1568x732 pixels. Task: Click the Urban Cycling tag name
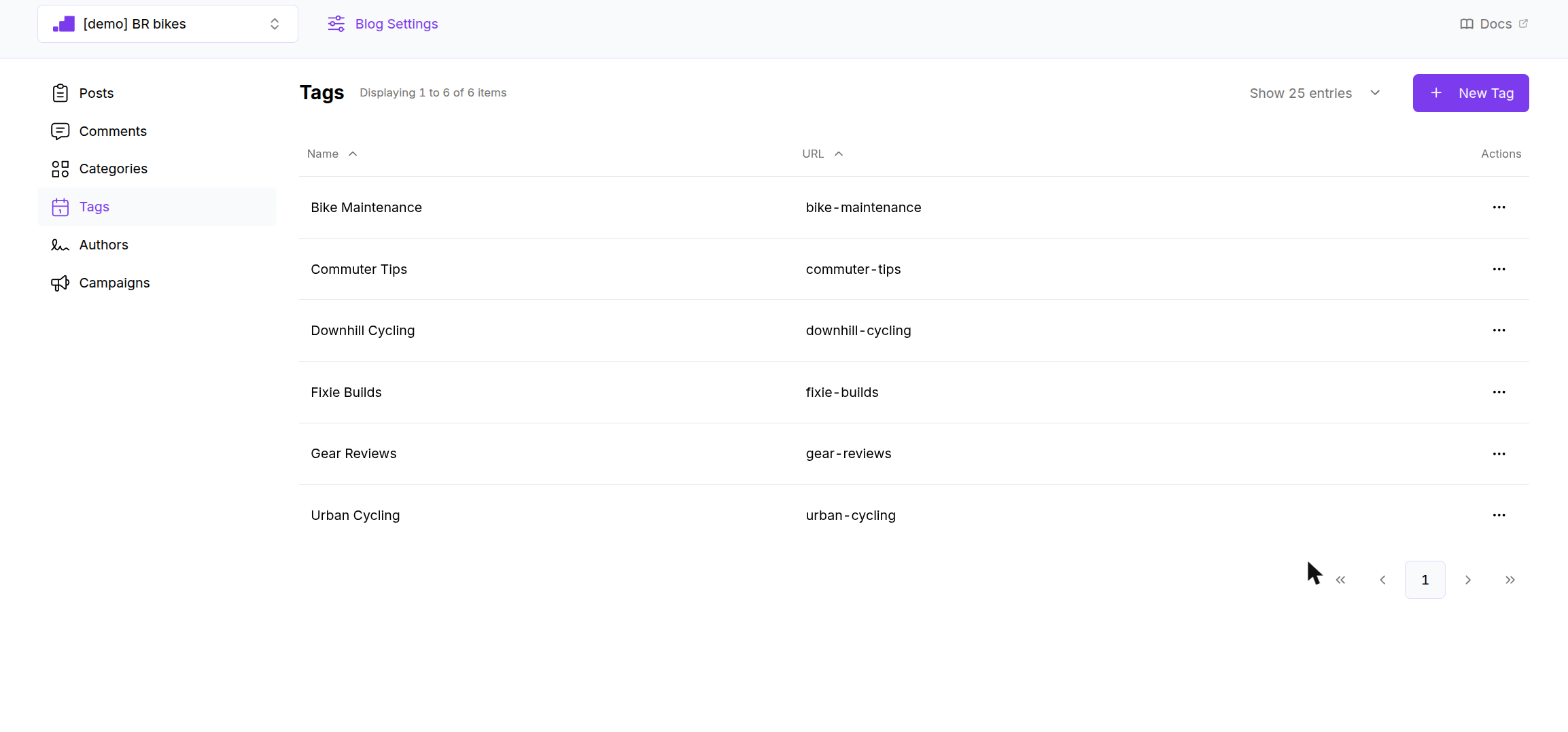[x=355, y=515]
